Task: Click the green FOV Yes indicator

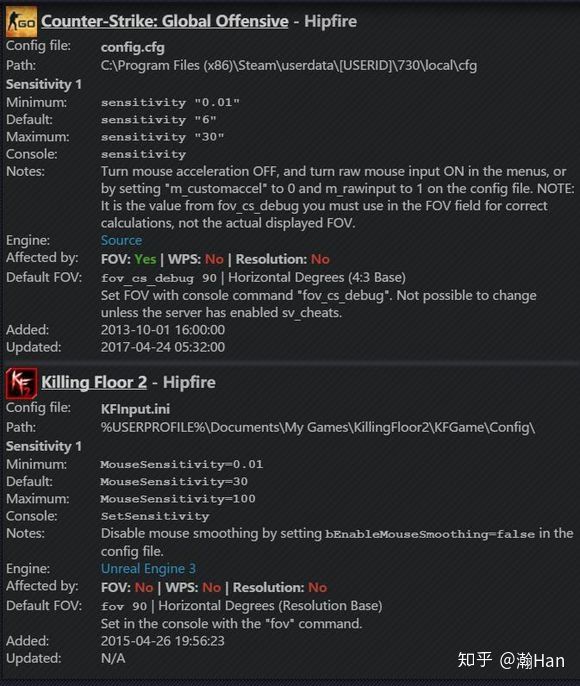Action: (145, 259)
